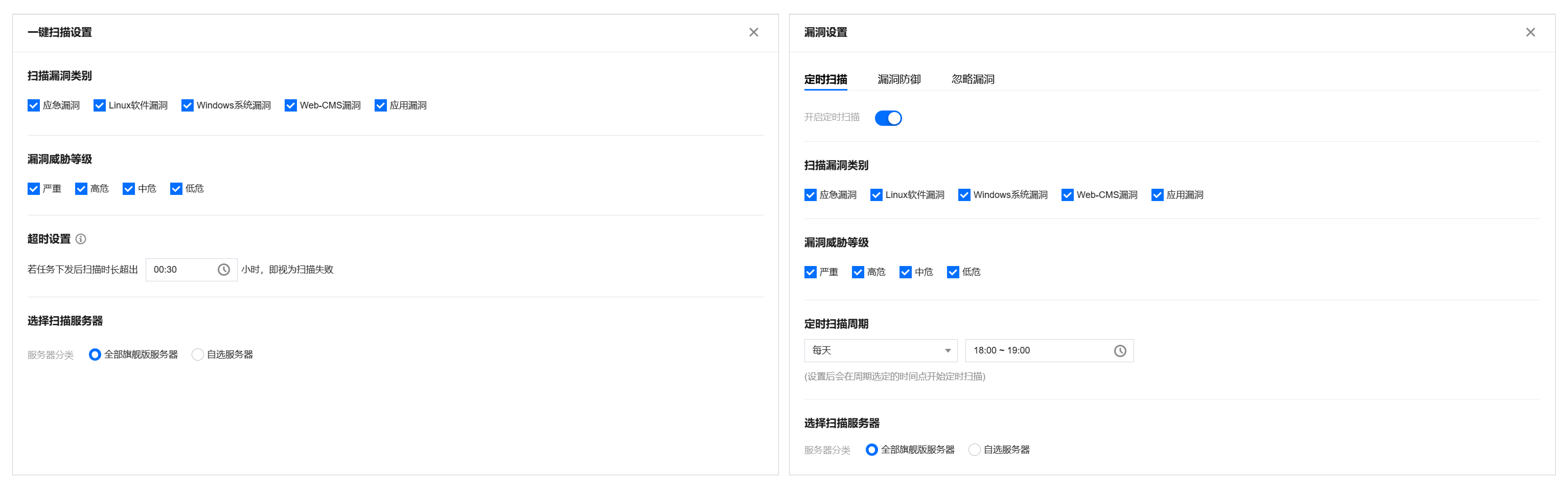Select 自选服务器 in 一键扫描设置 dialog
The height and width of the screenshot is (487, 1568).
197,355
